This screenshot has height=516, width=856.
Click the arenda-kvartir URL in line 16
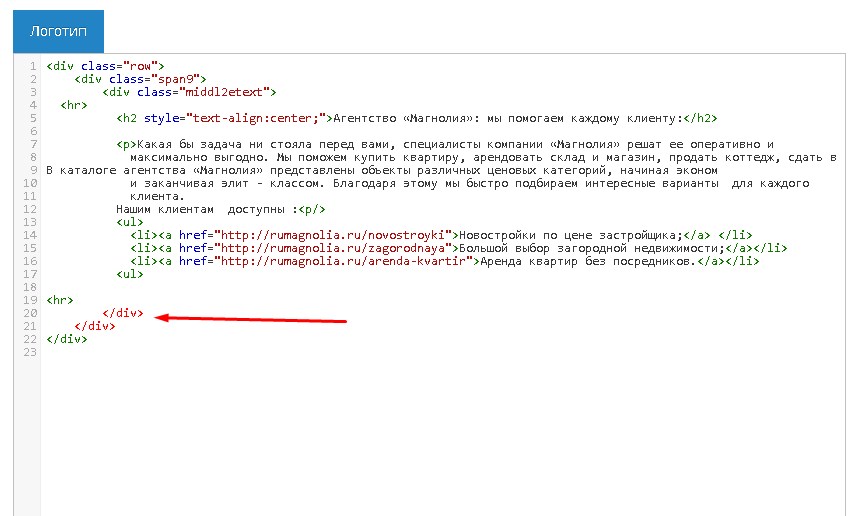[343, 262]
